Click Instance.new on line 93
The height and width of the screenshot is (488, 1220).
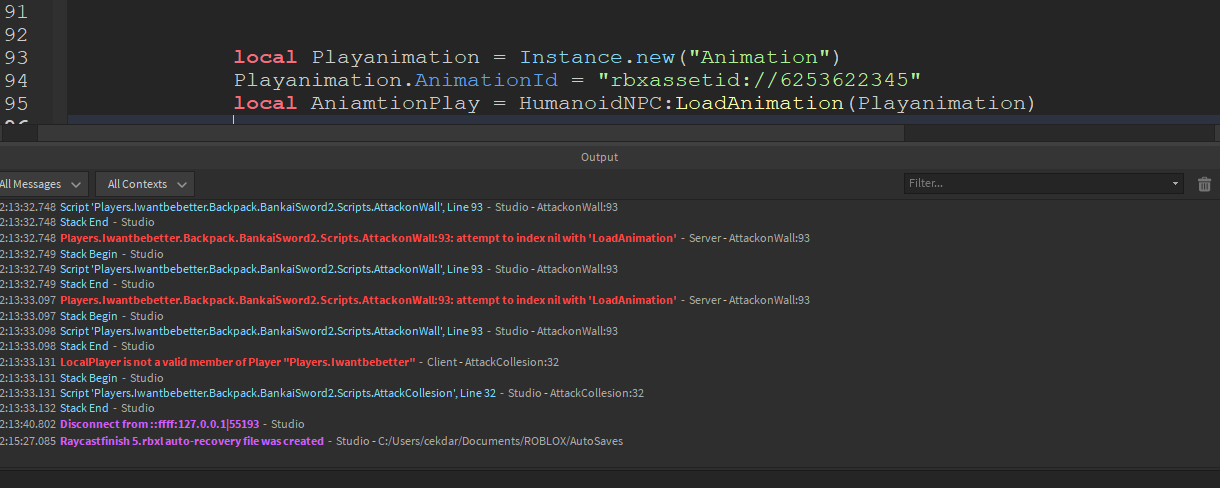pyautogui.click(x=589, y=58)
